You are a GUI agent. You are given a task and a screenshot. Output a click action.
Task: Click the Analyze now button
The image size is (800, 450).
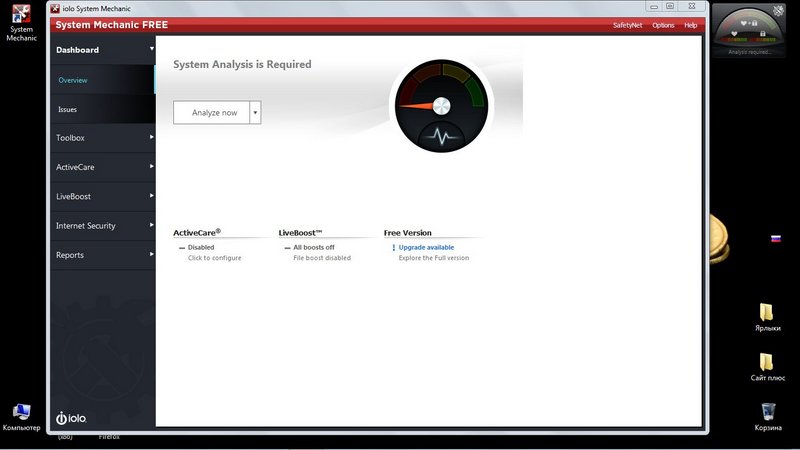[212, 112]
